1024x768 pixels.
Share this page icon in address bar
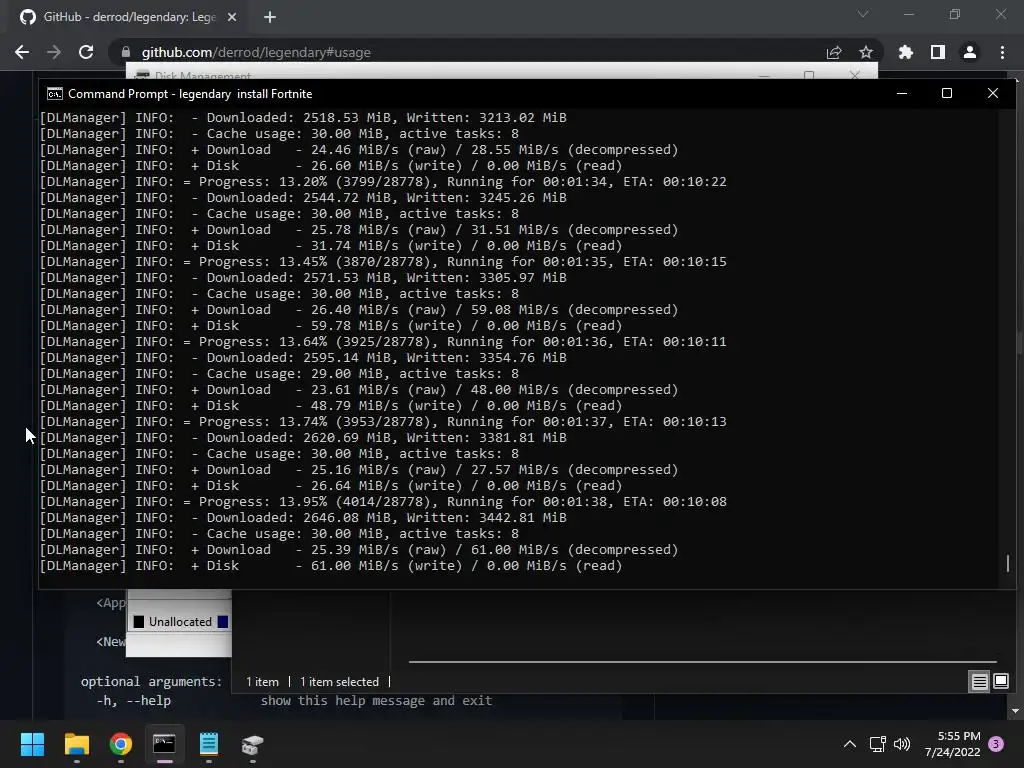coord(834,52)
